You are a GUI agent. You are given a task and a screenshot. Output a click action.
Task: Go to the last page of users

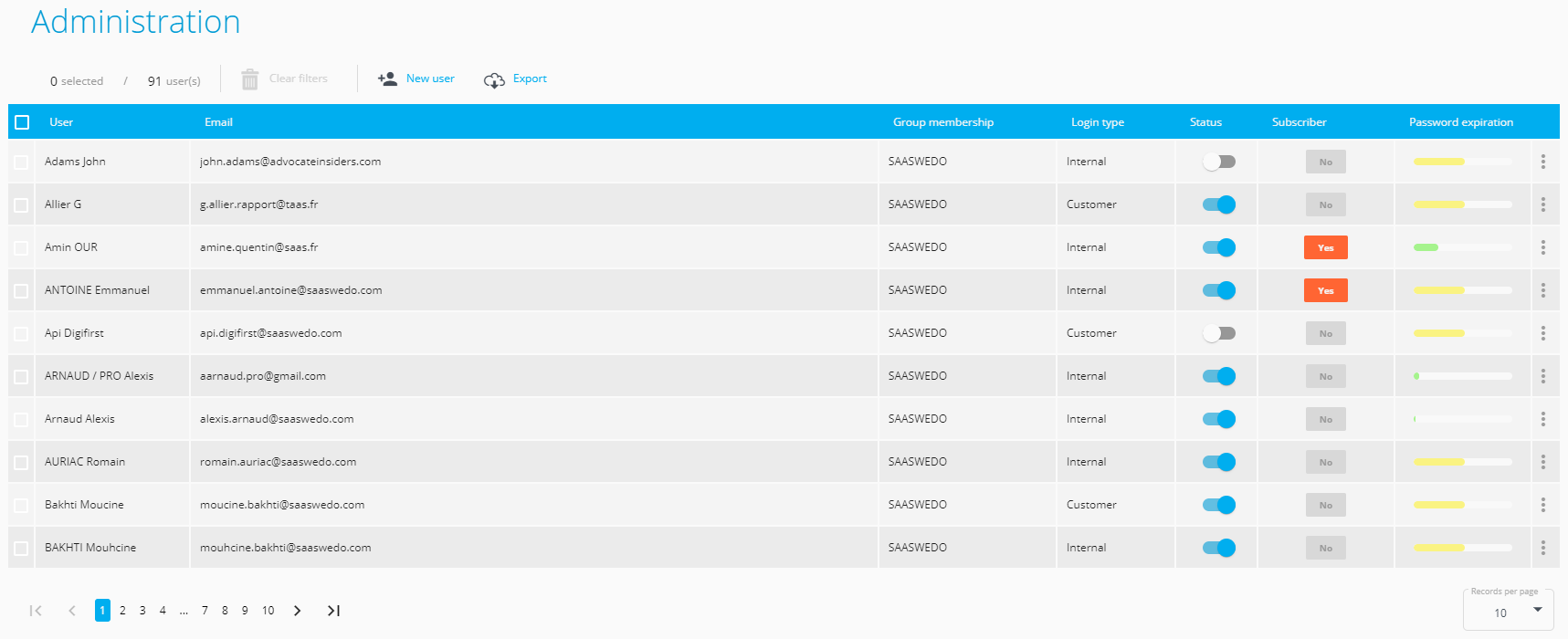tap(333, 611)
